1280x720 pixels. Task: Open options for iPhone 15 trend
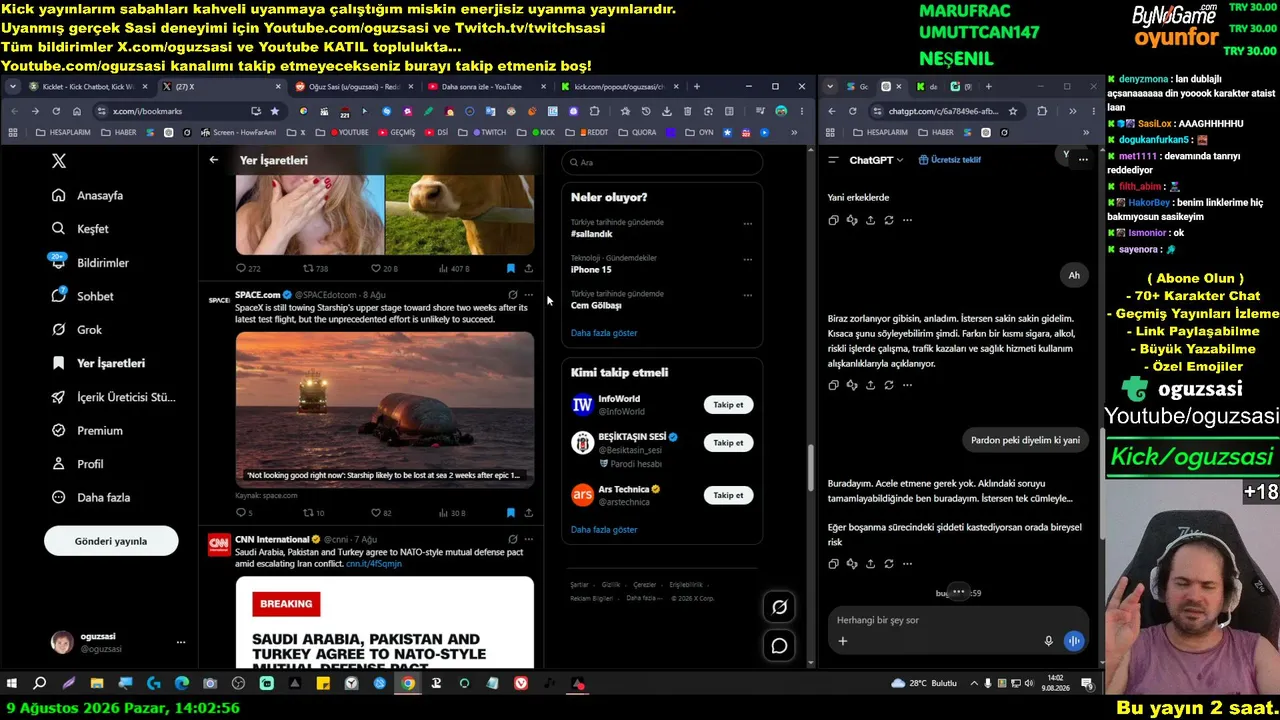click(747, 259)
